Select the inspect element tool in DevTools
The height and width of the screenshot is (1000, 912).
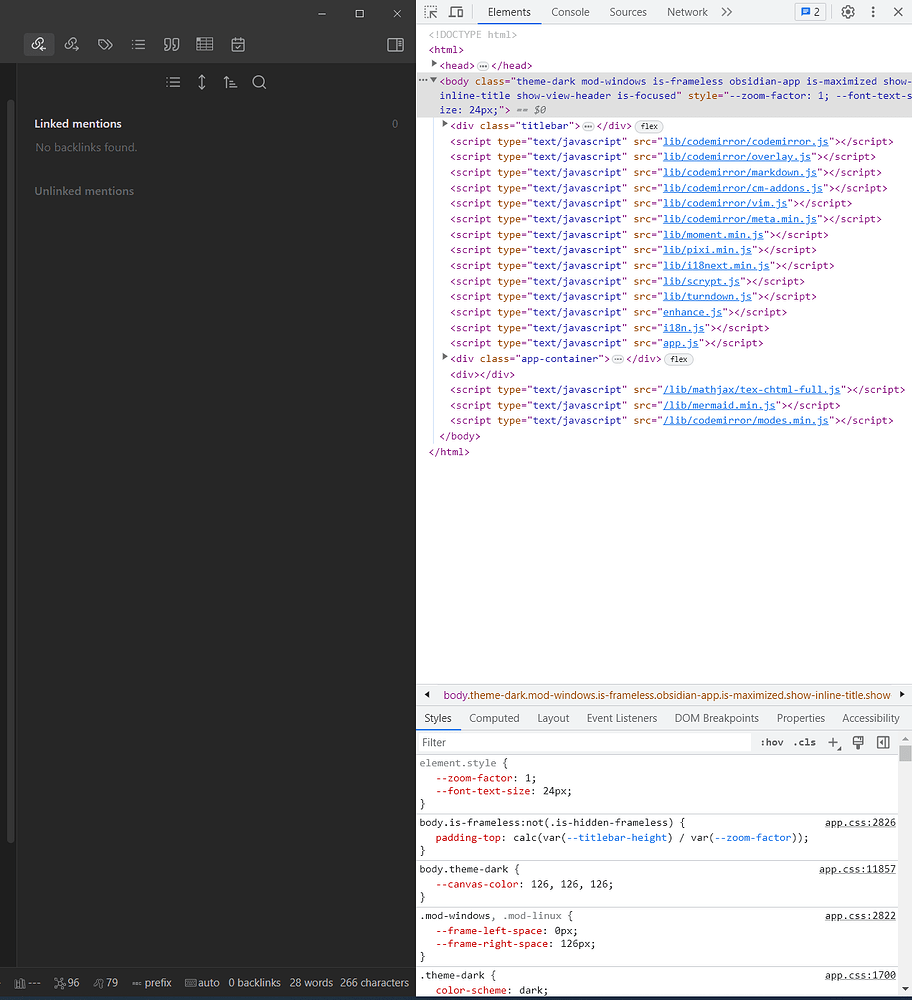coord(431,12)
